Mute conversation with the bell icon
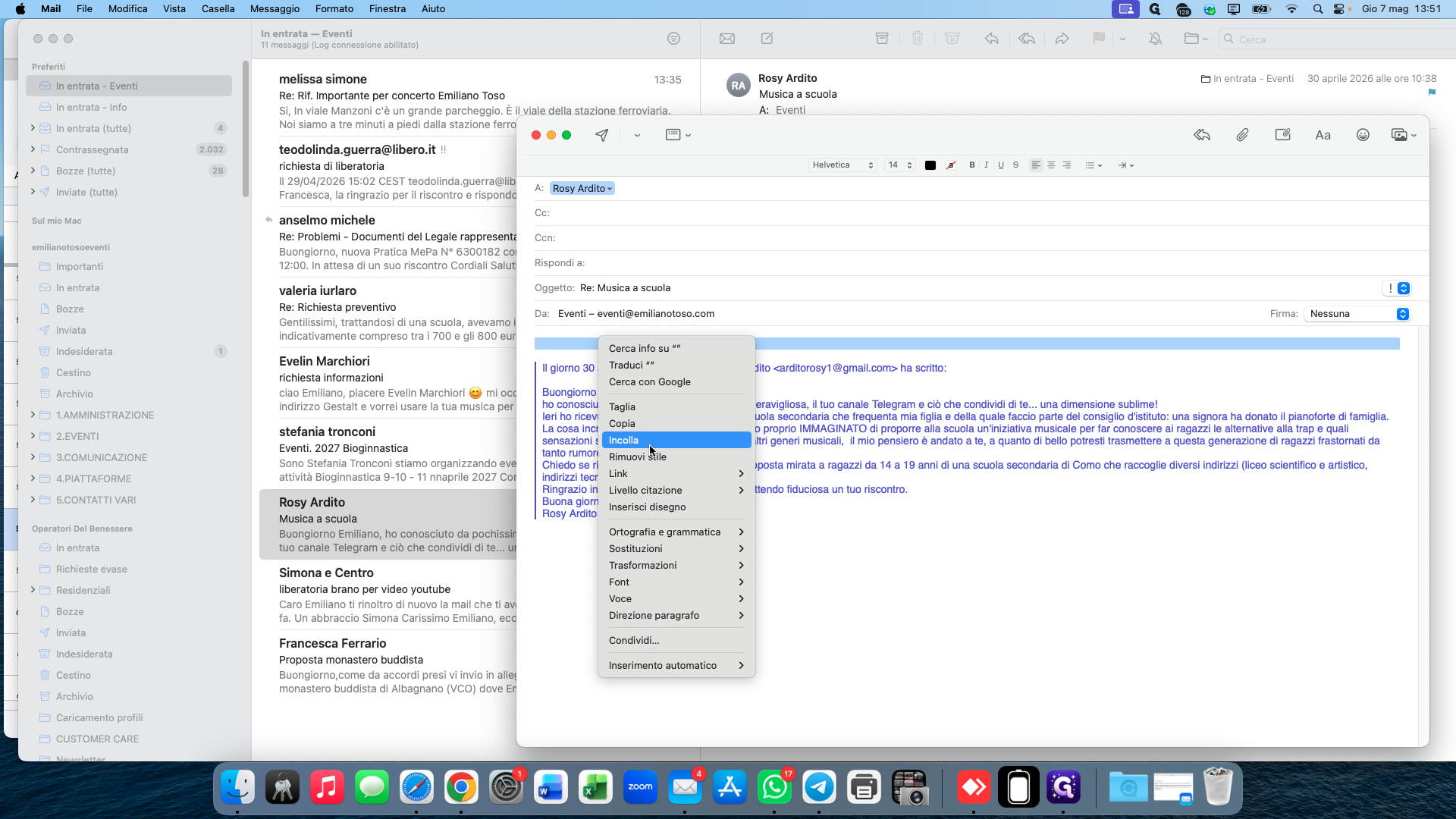 click(1155, 39)
